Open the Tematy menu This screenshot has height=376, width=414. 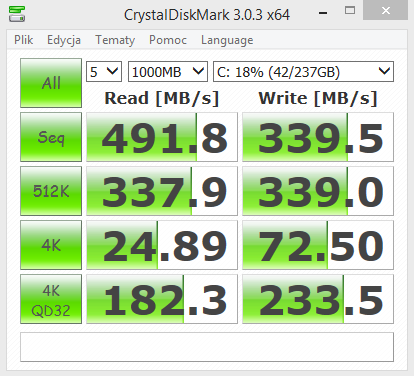pyautogui.click(x=115, y=40)
